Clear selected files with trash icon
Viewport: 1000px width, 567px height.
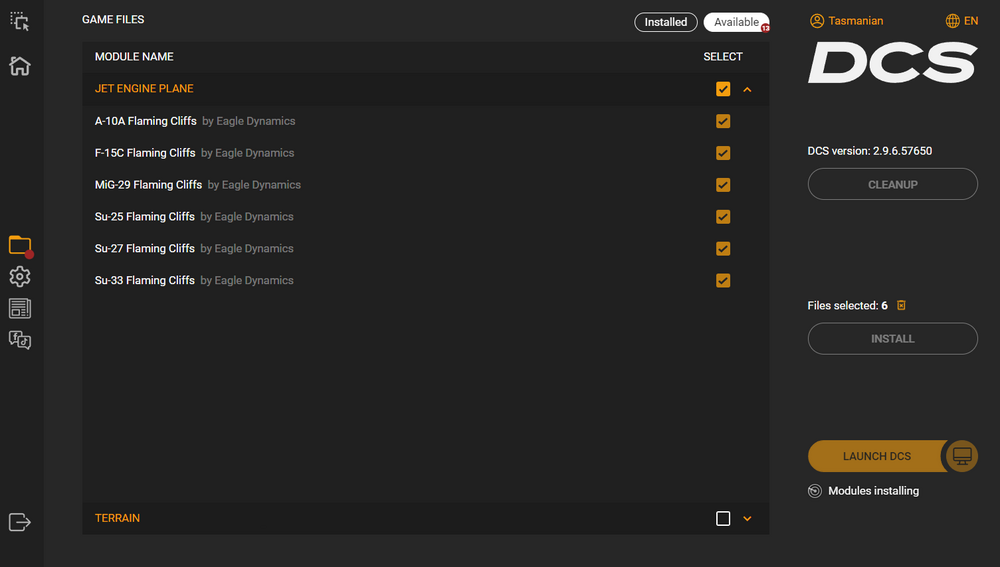click(901, 306)
